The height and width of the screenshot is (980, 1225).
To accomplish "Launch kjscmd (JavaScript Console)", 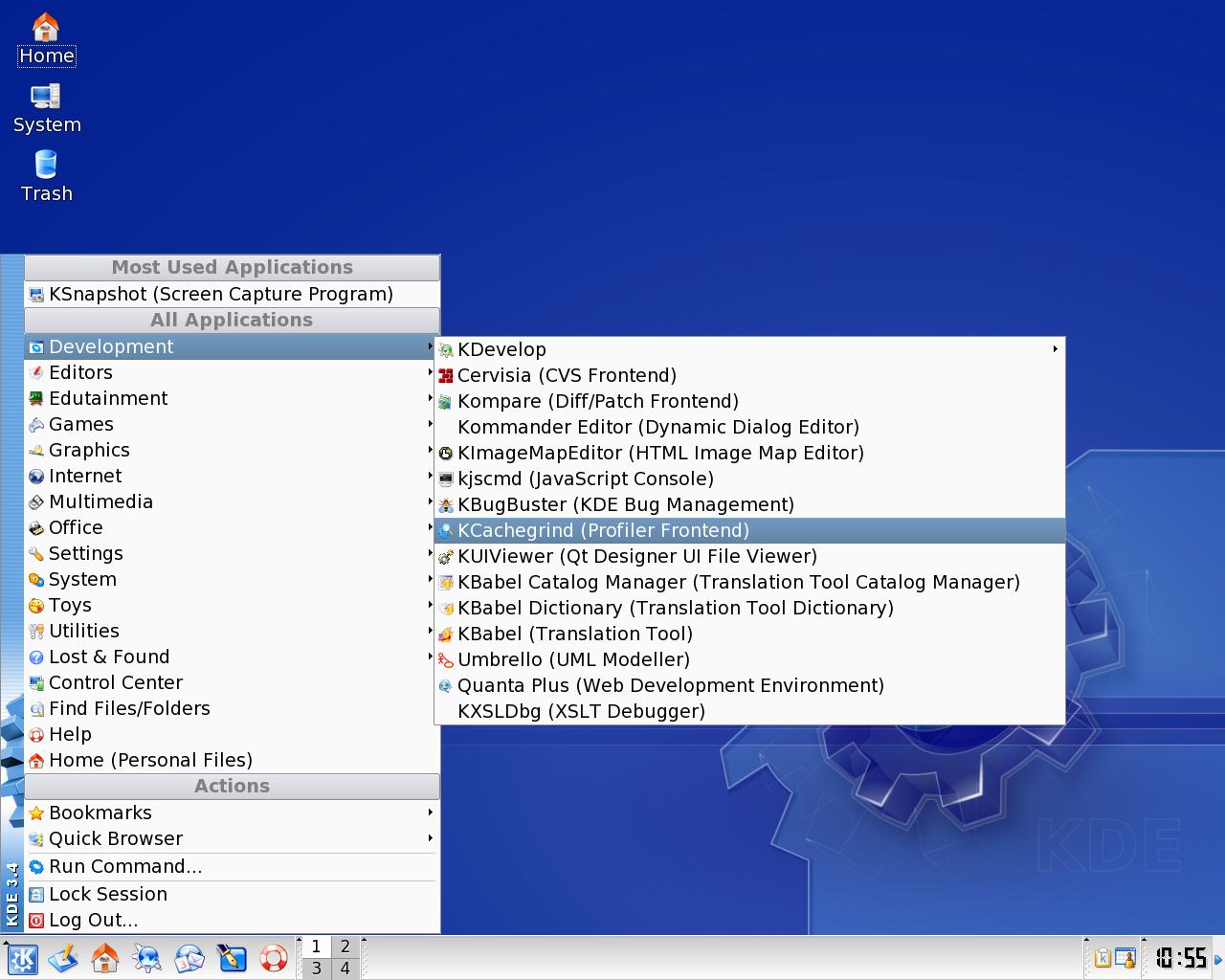I will point(749,479).
